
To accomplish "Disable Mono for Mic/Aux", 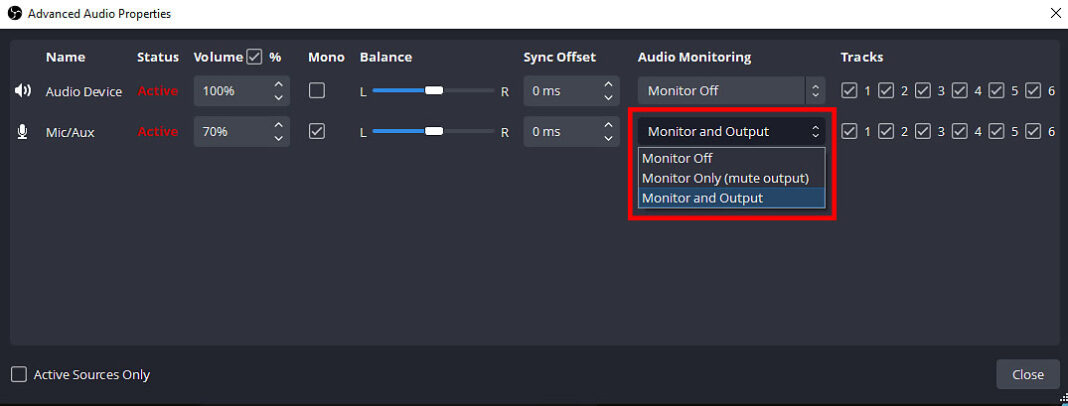I will click(317, 131).
